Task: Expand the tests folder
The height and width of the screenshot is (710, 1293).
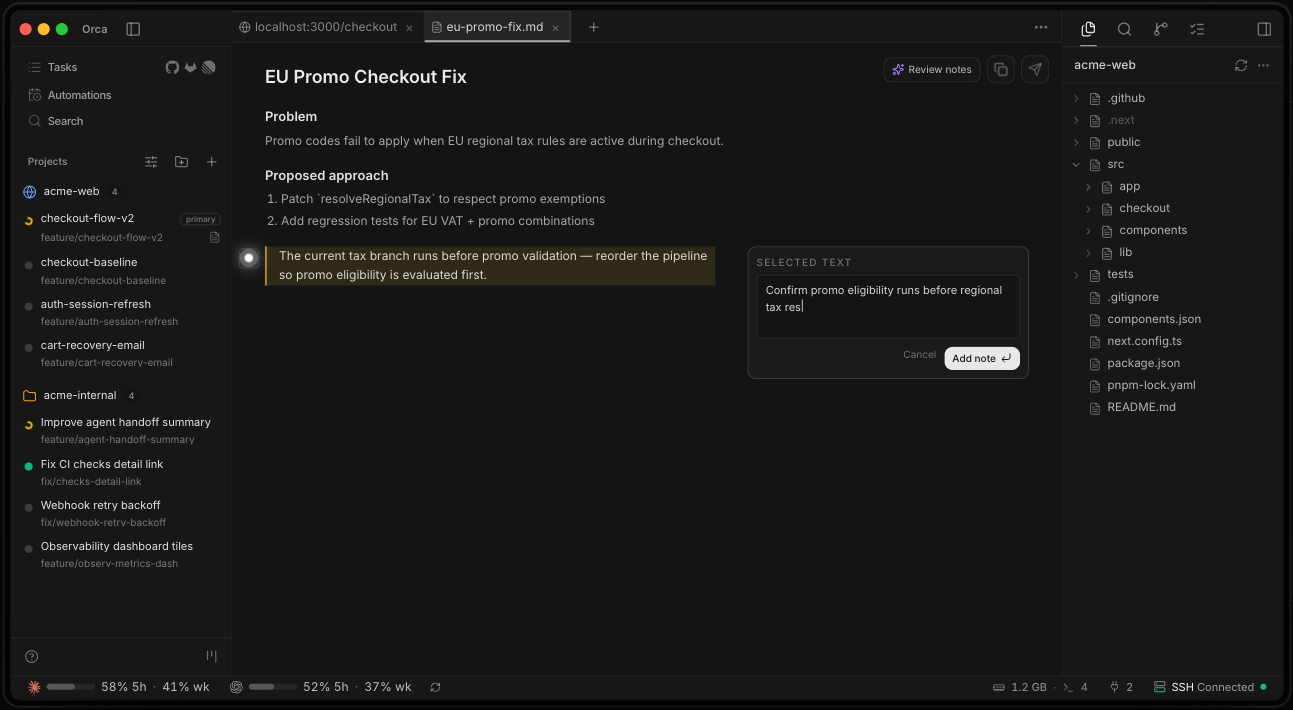Action: pos(1077,274)
